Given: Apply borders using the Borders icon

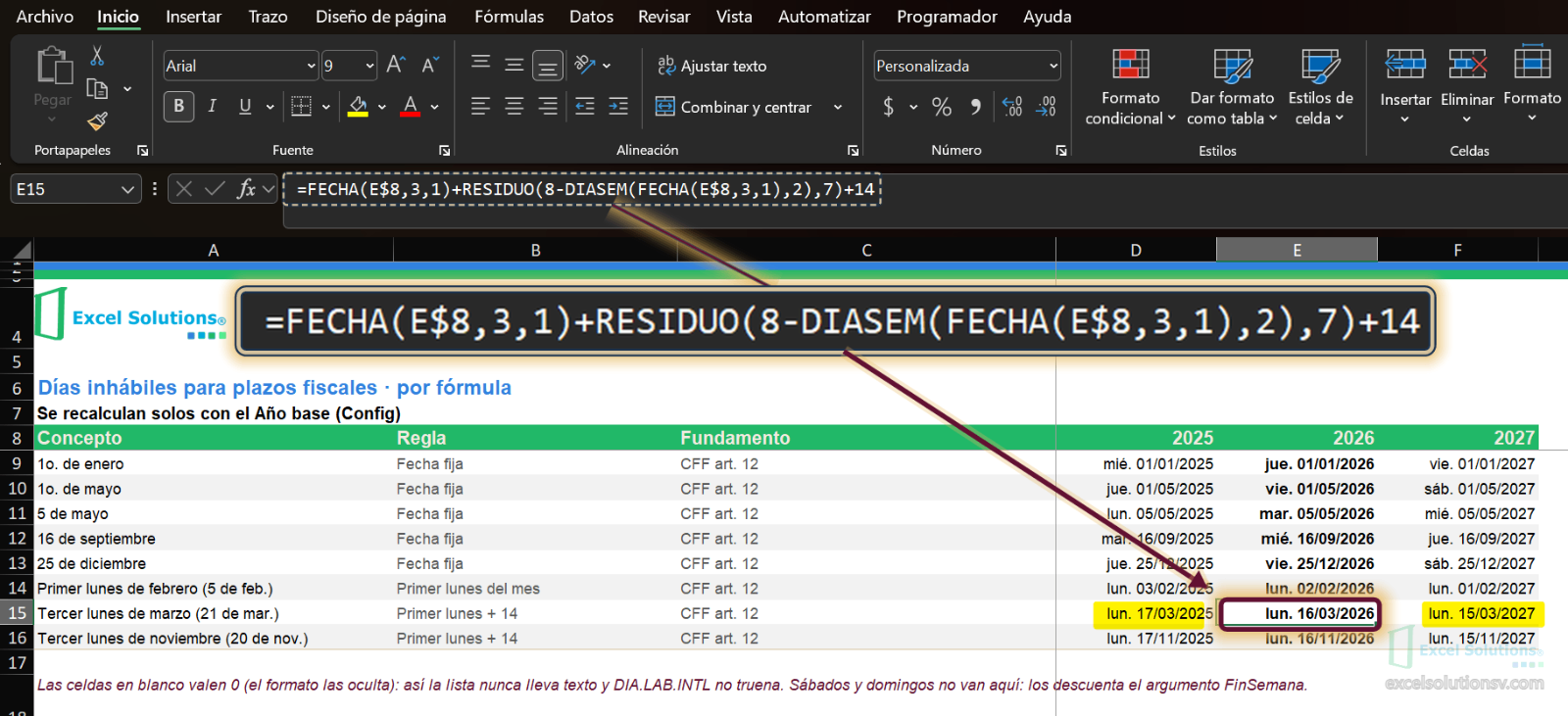Looking at the screenshot, I should coord(302,106).
